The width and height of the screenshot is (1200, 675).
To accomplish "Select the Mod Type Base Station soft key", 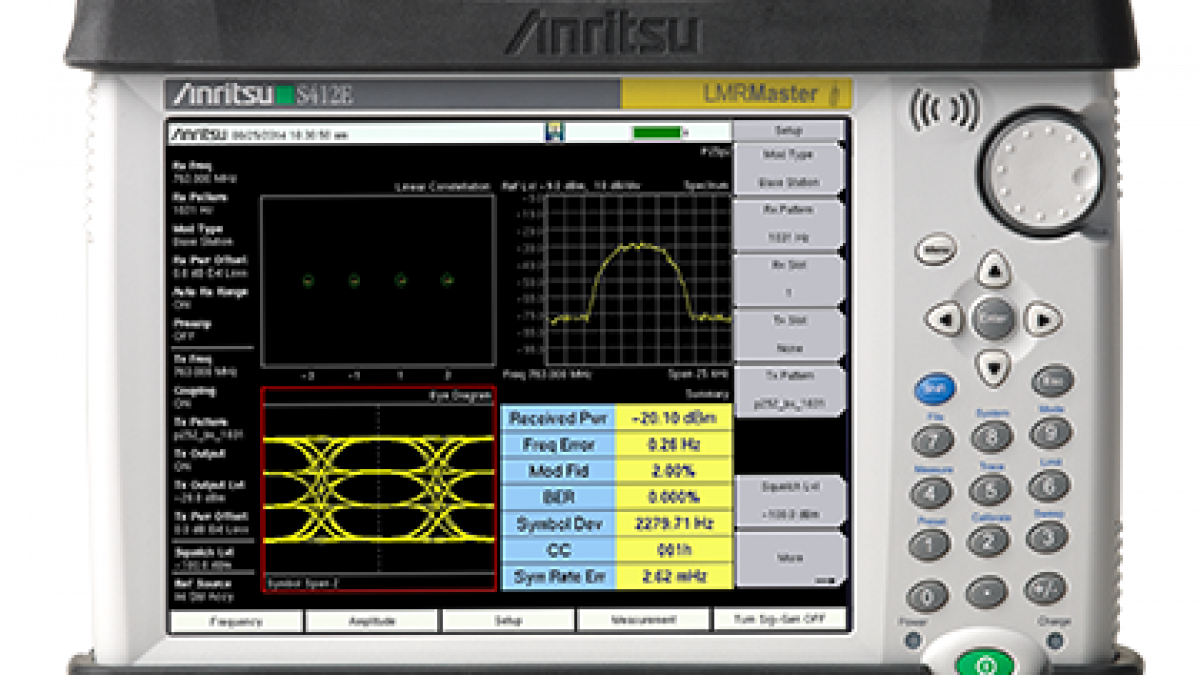I will [791, 169].
